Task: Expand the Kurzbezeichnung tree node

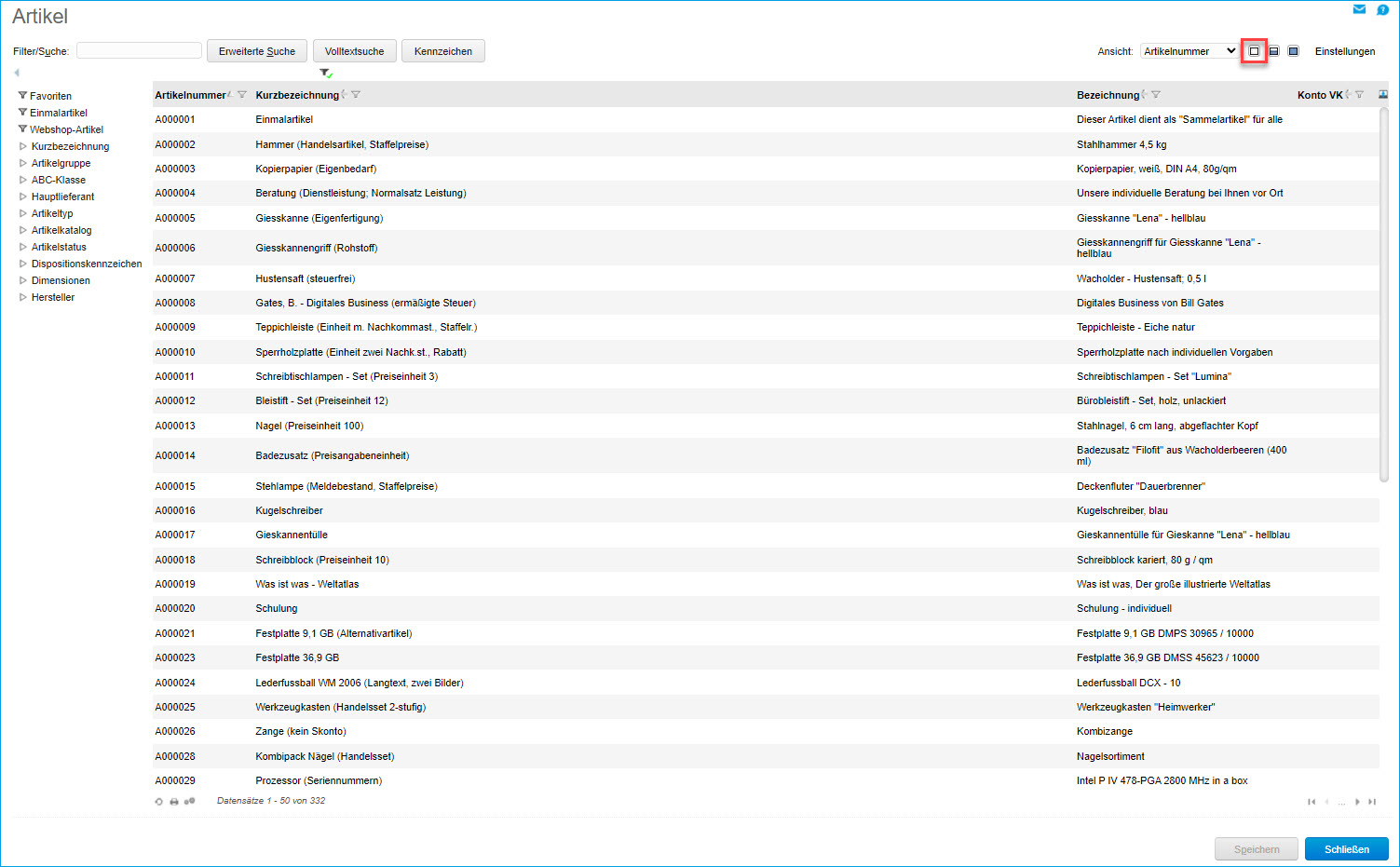Action: 23,146
